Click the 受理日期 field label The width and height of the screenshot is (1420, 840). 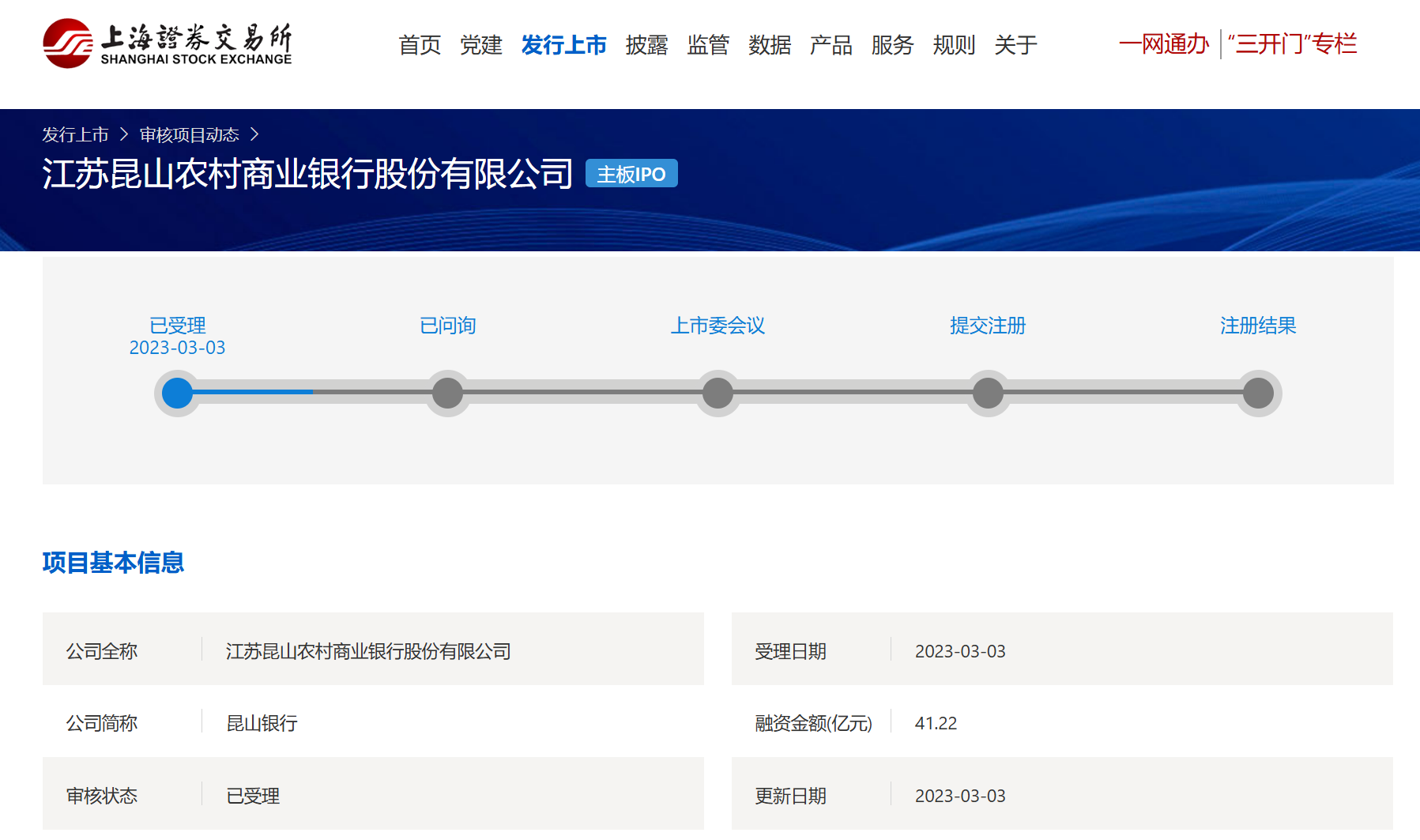(791, 651)
